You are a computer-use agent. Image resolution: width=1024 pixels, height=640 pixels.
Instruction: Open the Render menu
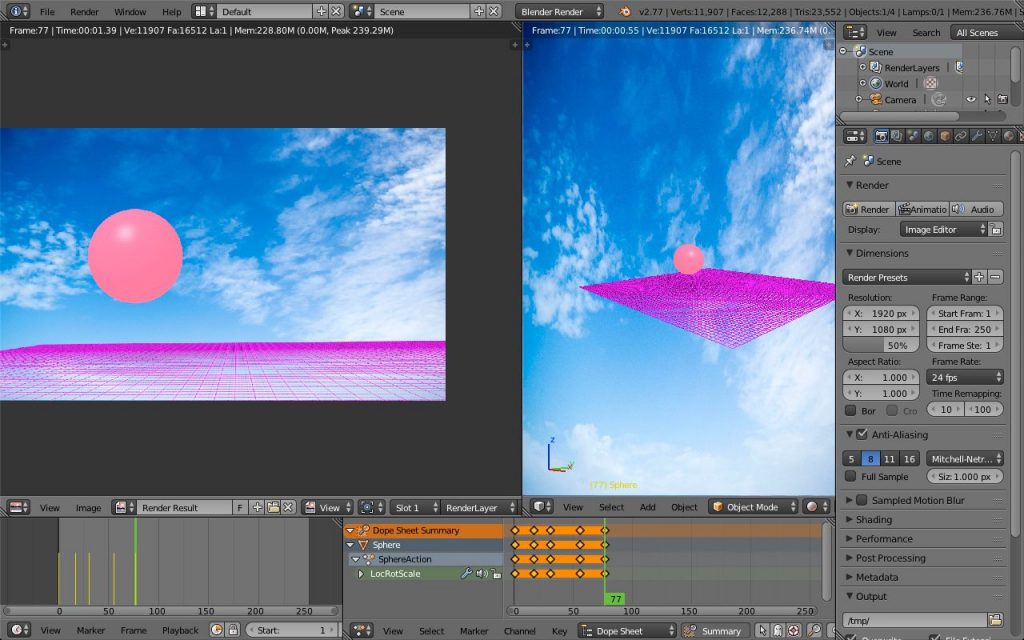point(84,12)
